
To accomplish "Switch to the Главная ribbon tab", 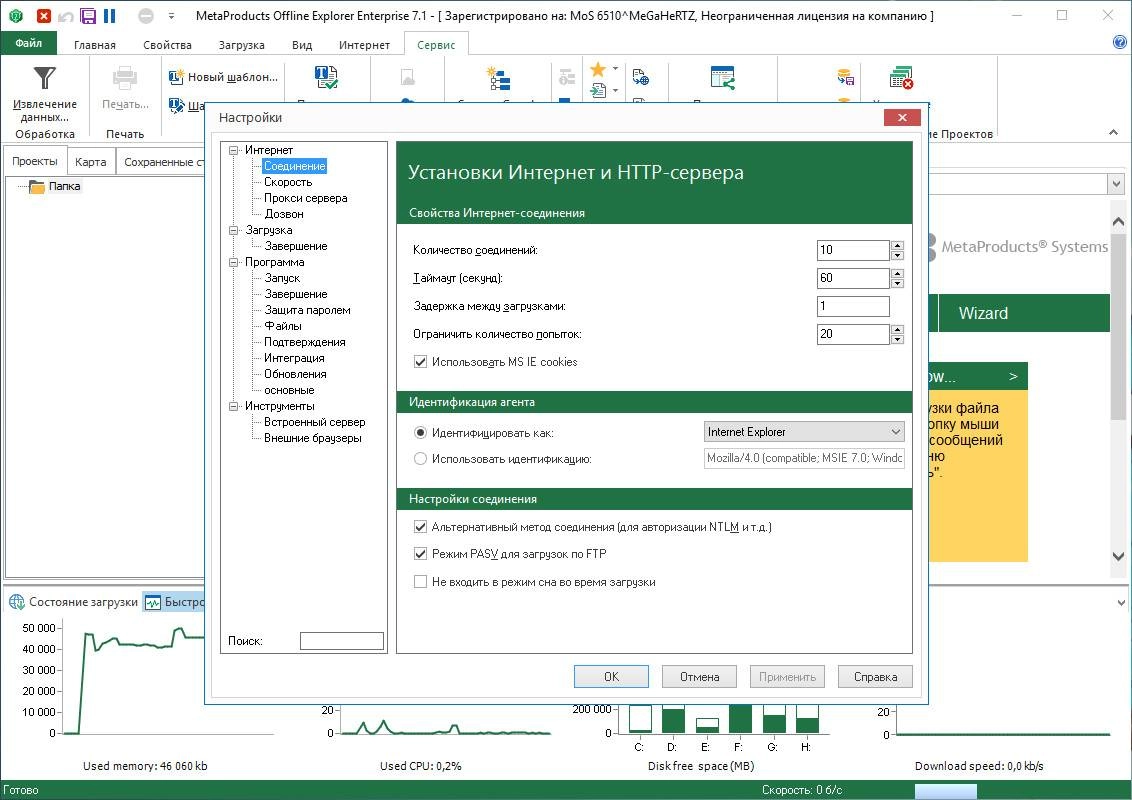I will (95, 45).
